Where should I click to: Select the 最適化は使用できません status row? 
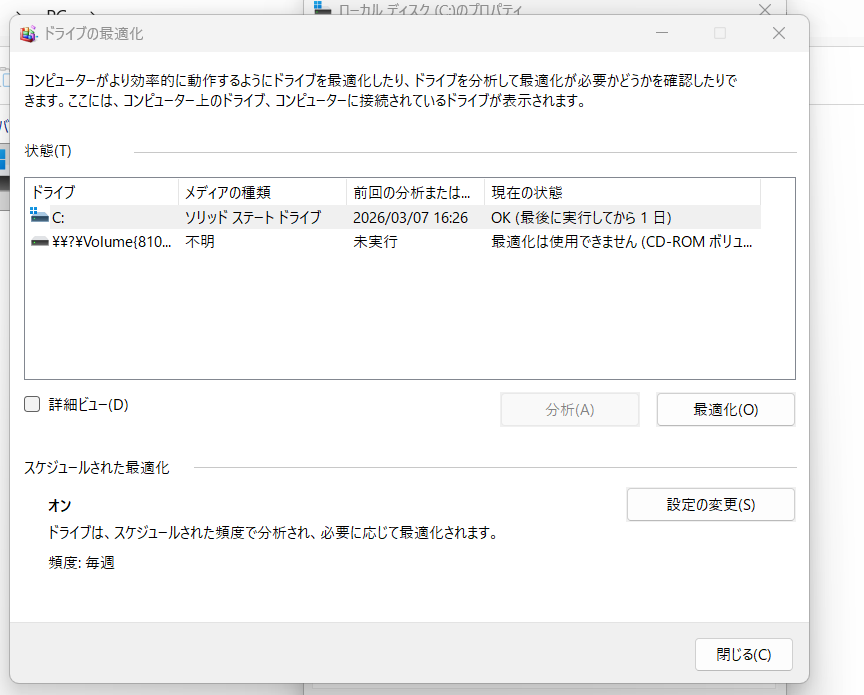point(620,242)
